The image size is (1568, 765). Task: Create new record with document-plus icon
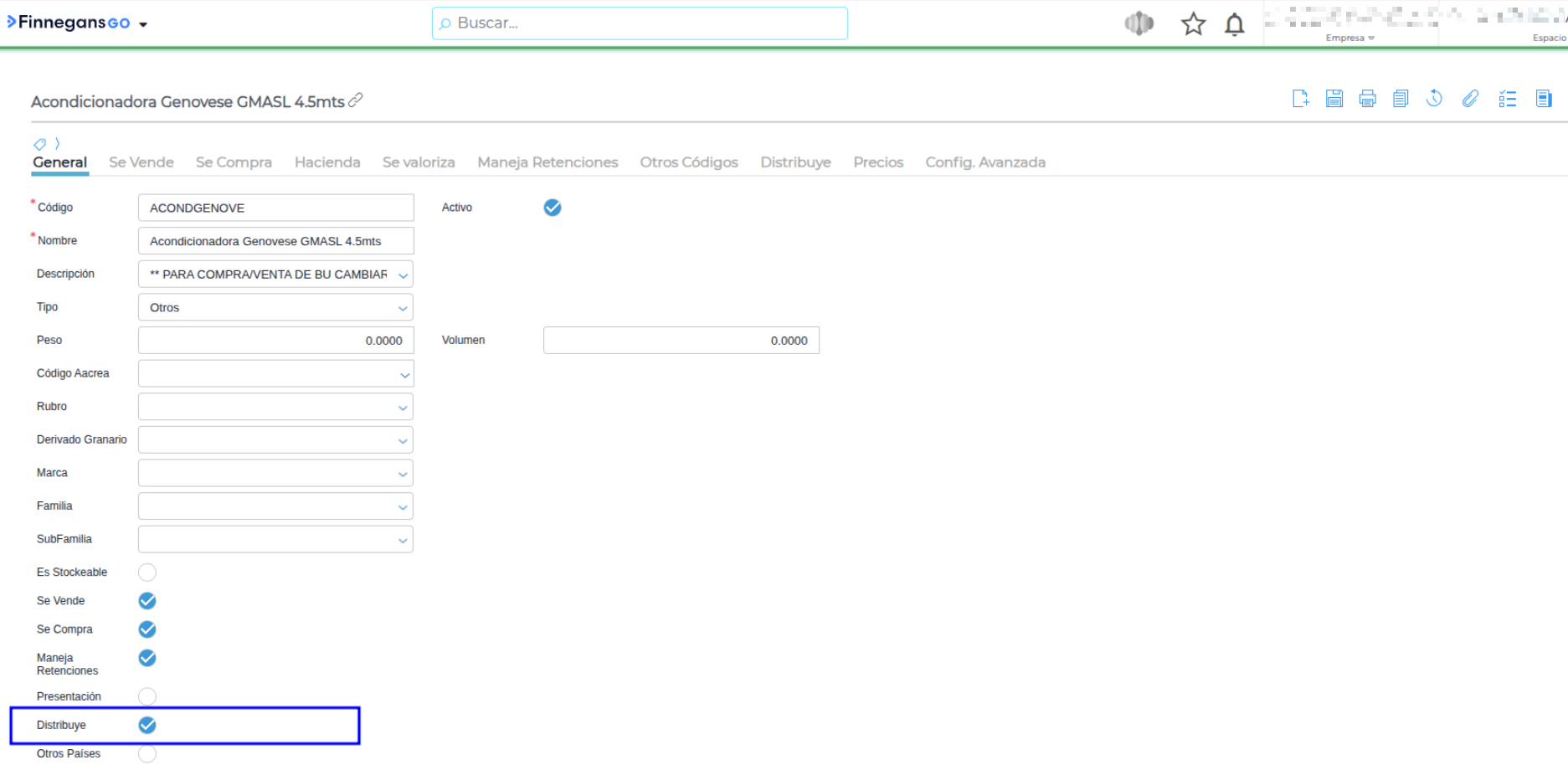coord(1300,99)
